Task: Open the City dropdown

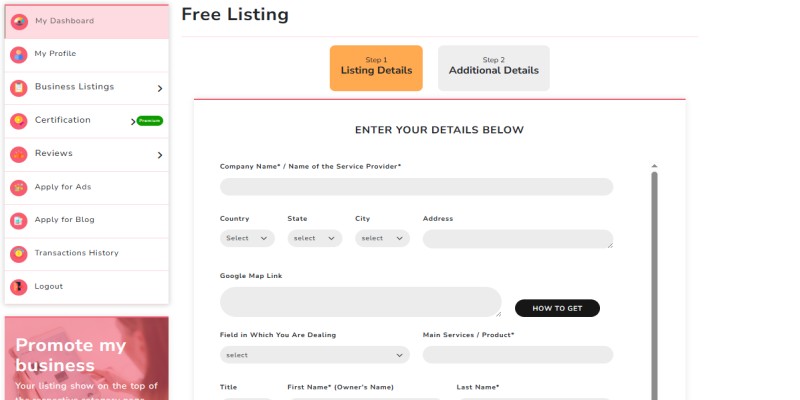Action: click(382, 239)
